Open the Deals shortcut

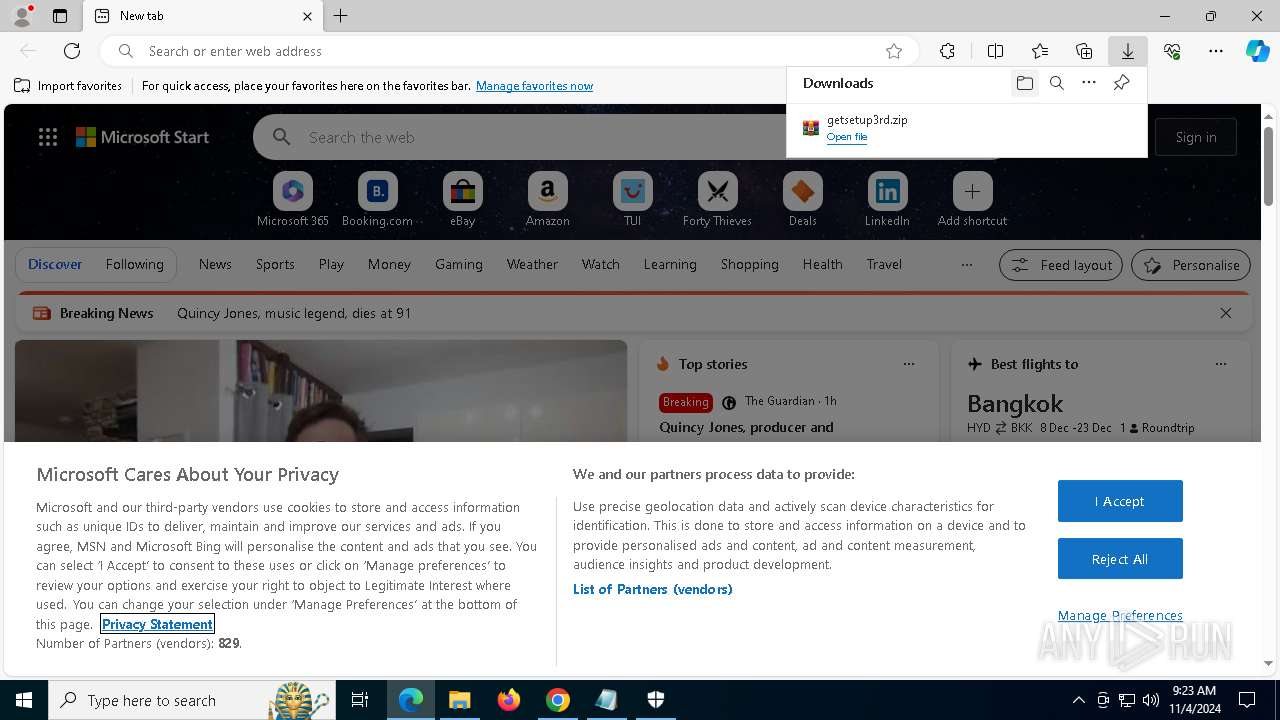802,200
